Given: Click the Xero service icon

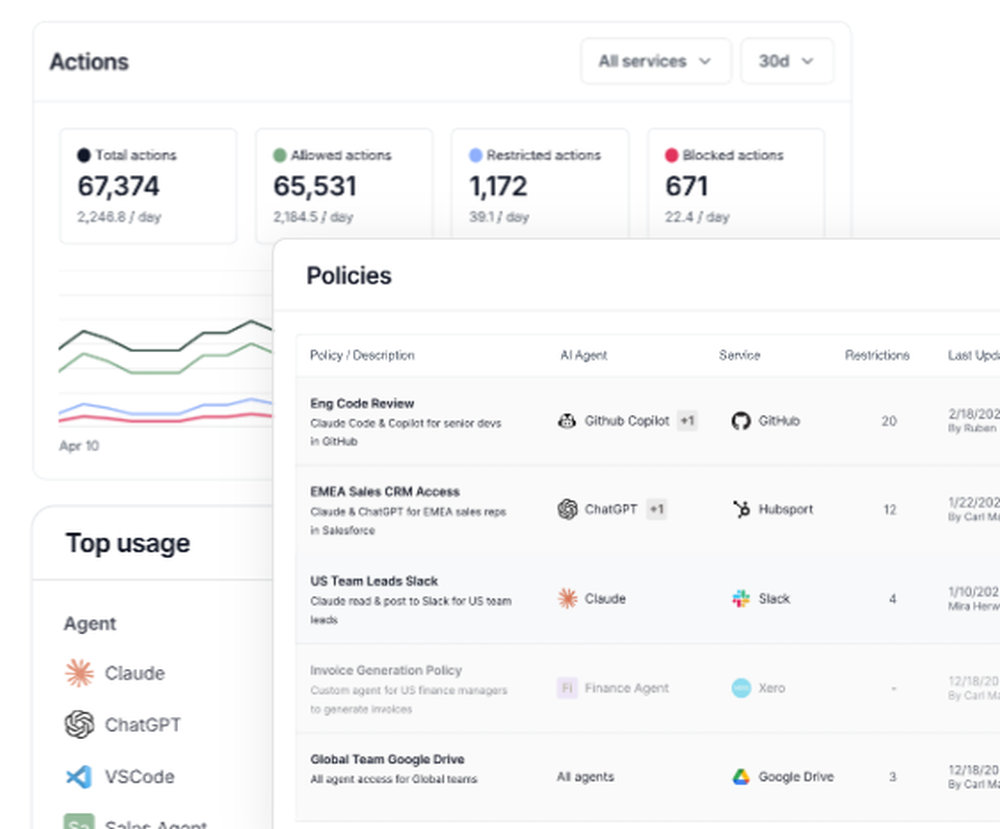Looking at the screenshot, I should [741, 688].
